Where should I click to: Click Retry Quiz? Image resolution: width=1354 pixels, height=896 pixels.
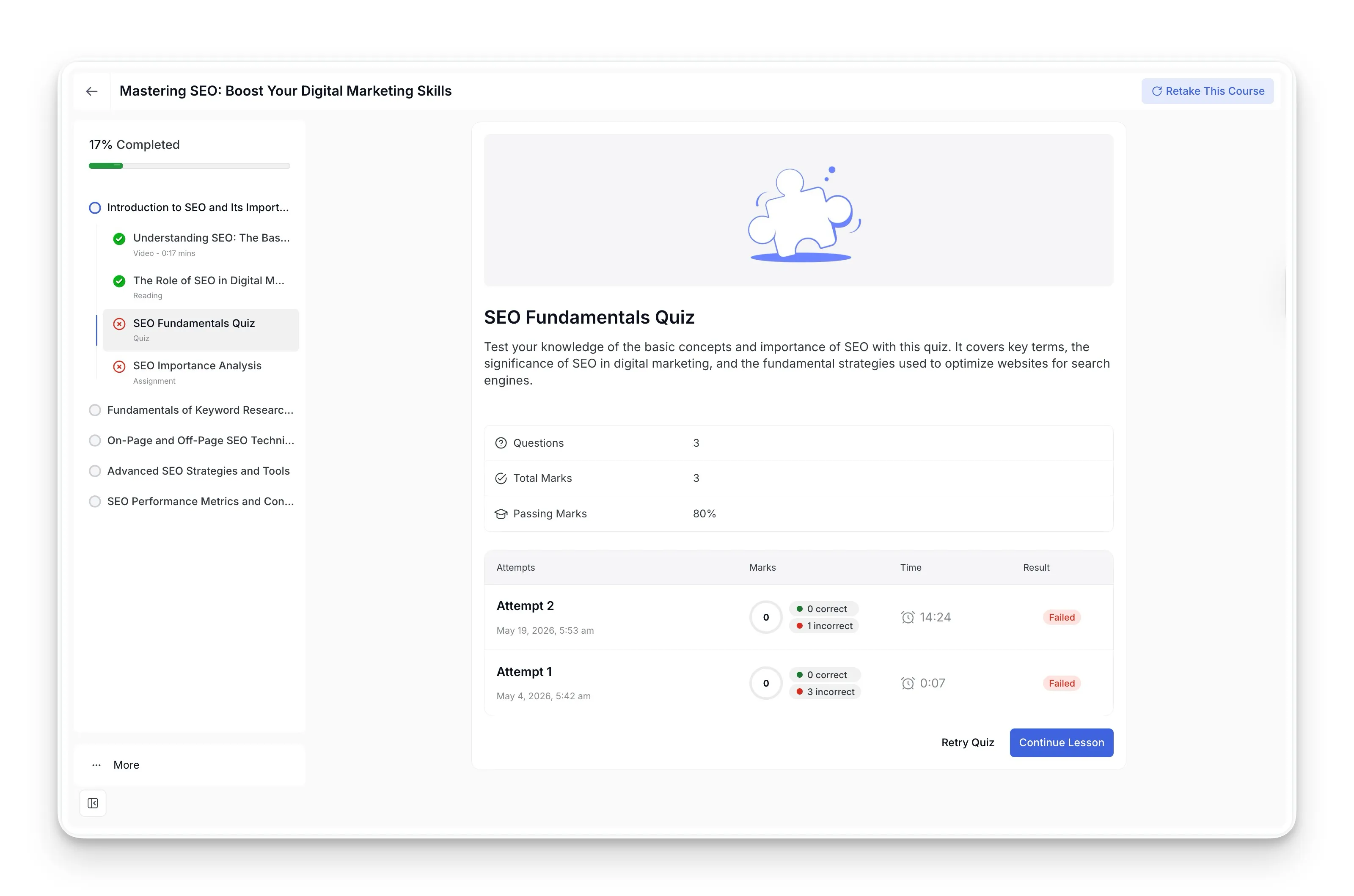pos(968,743)
